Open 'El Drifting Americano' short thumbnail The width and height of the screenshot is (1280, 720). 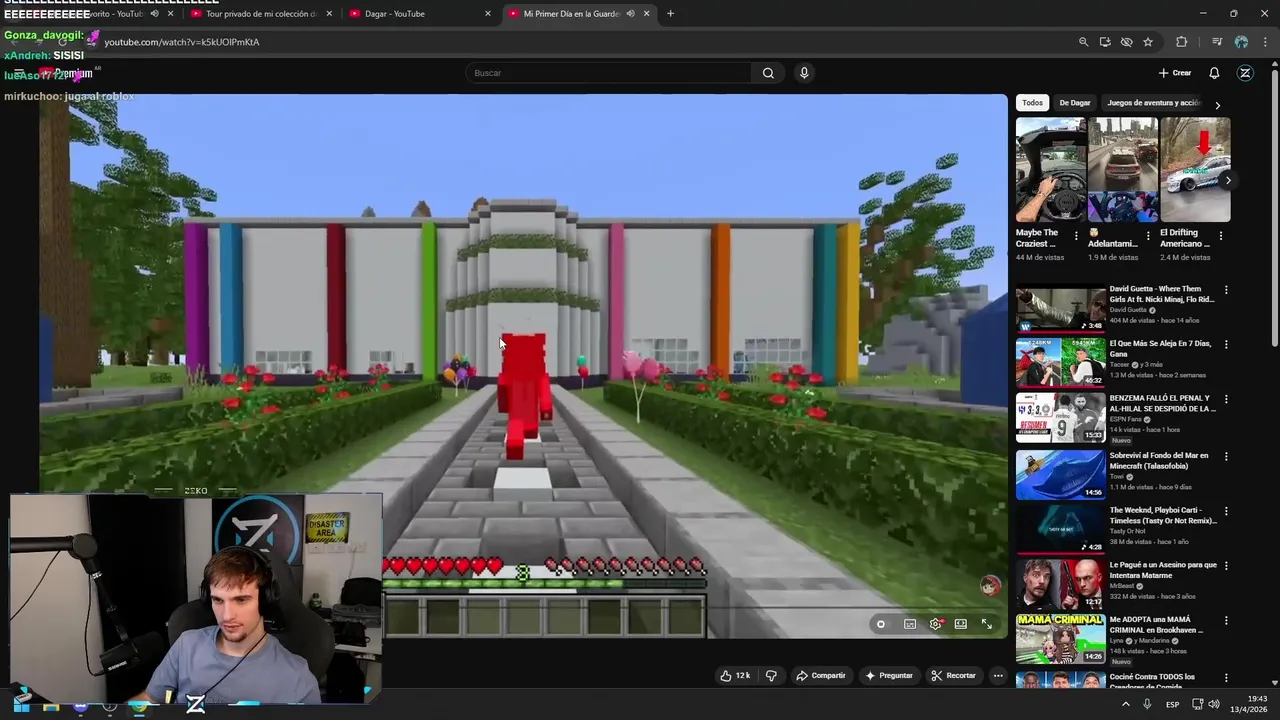click(1195, 170)
